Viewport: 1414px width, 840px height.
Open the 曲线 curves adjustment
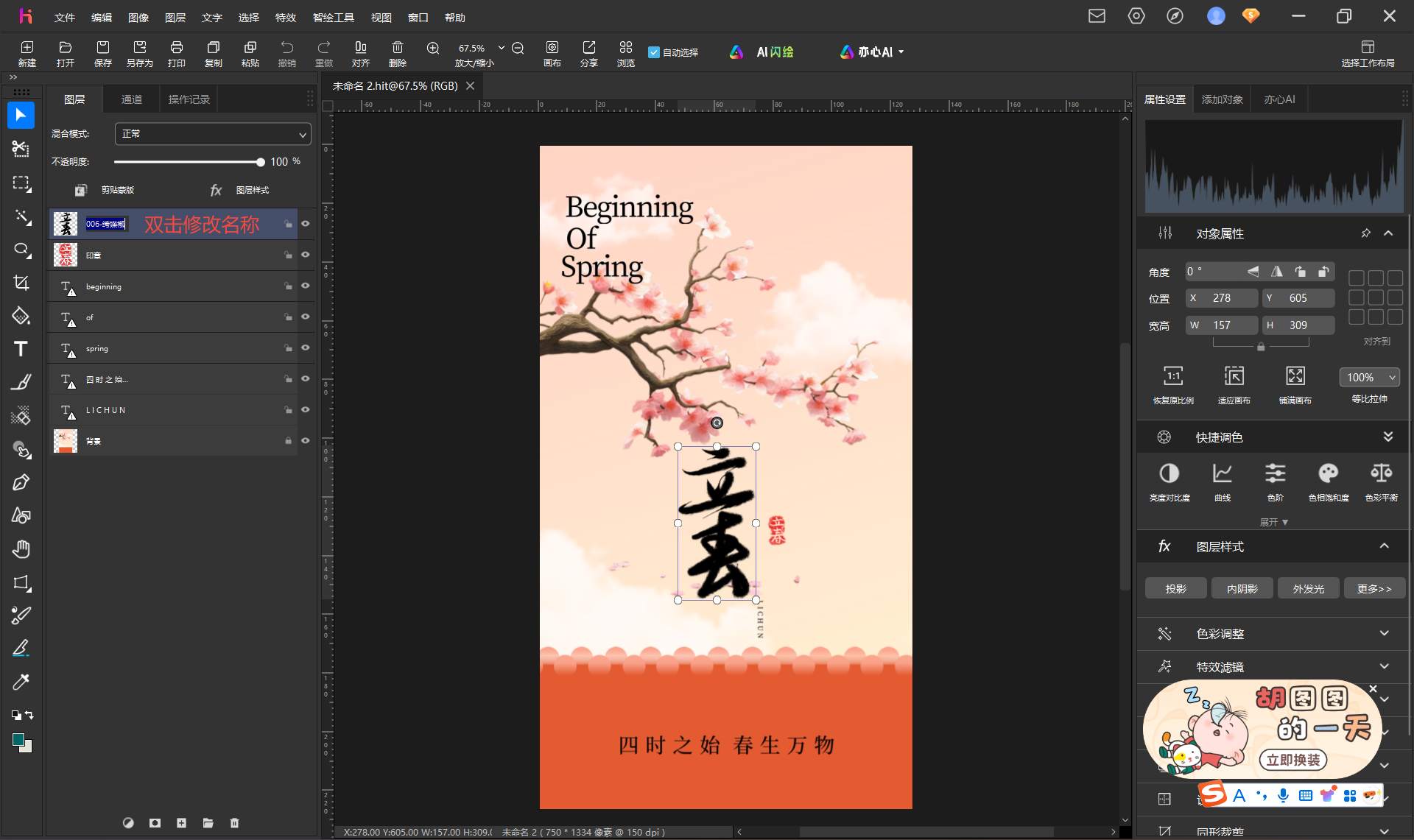click(1223, 482)
